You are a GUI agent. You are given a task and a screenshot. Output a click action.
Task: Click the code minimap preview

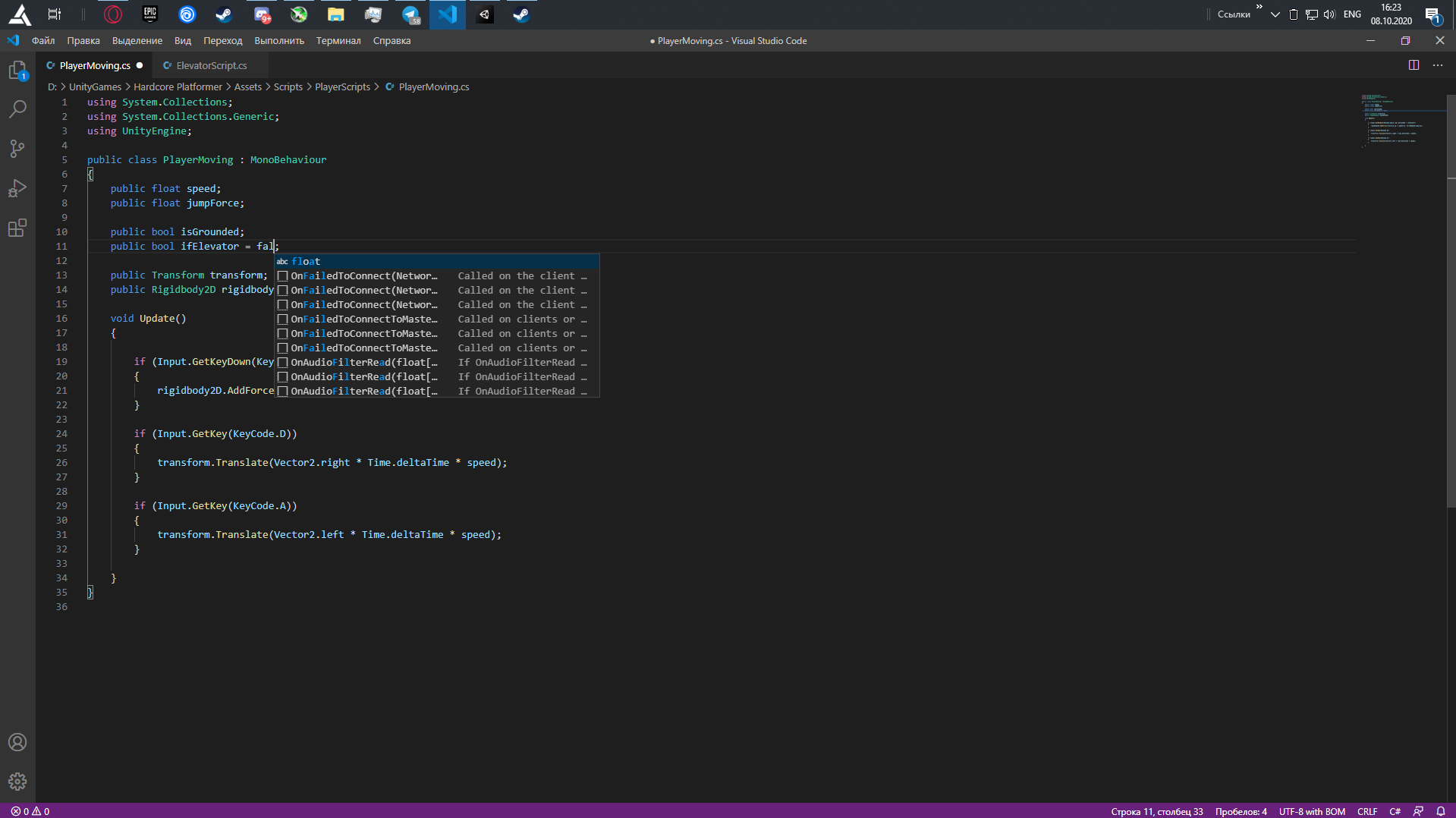[1402, 121]
